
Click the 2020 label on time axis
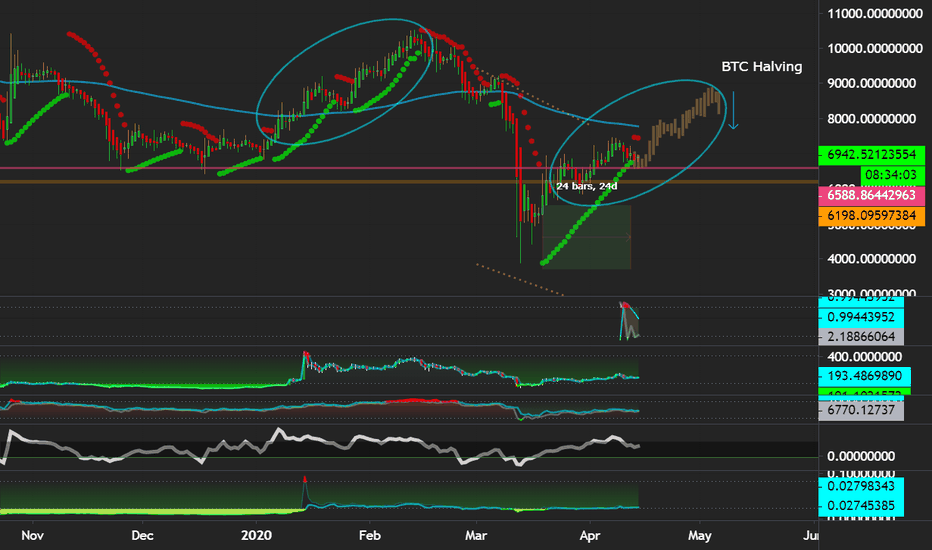click(256, 535)
